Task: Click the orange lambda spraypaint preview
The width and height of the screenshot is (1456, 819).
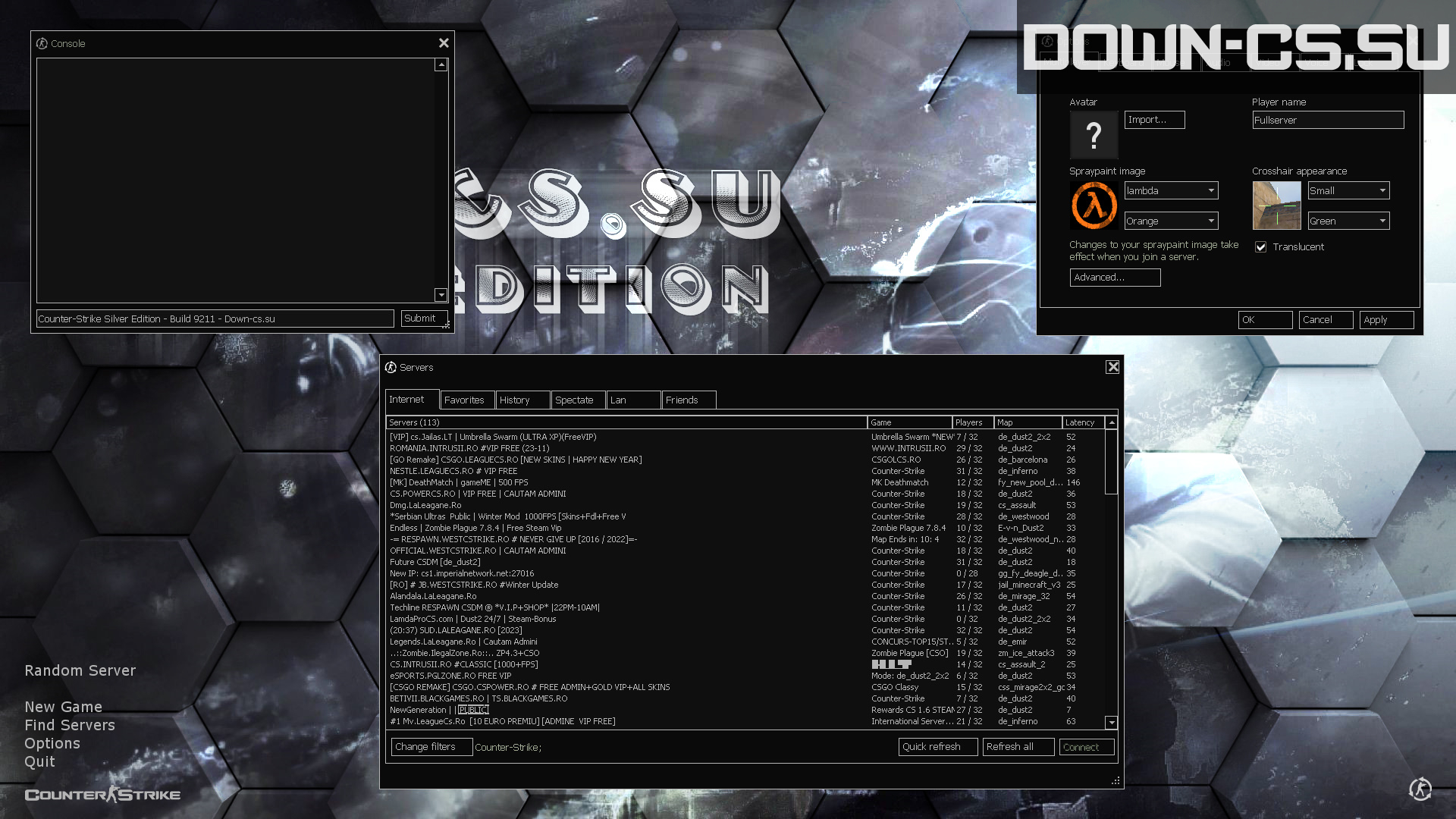Action: [1094, 206]
